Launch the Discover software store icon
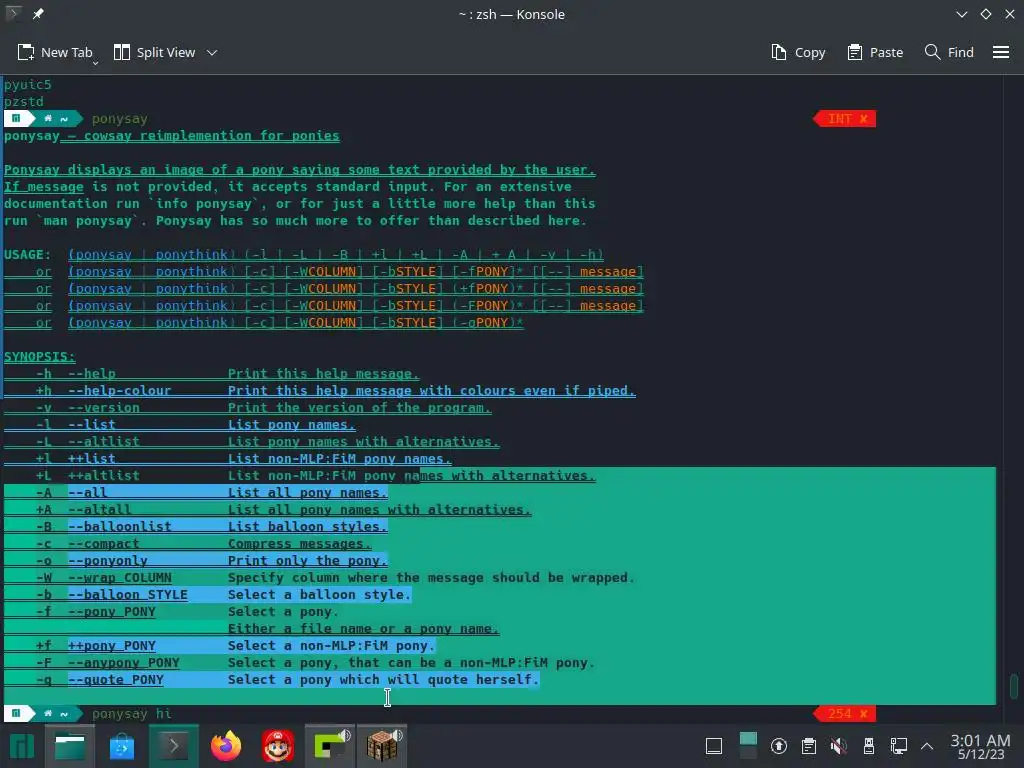This screenshot has height=768, width=1024. 121,746
